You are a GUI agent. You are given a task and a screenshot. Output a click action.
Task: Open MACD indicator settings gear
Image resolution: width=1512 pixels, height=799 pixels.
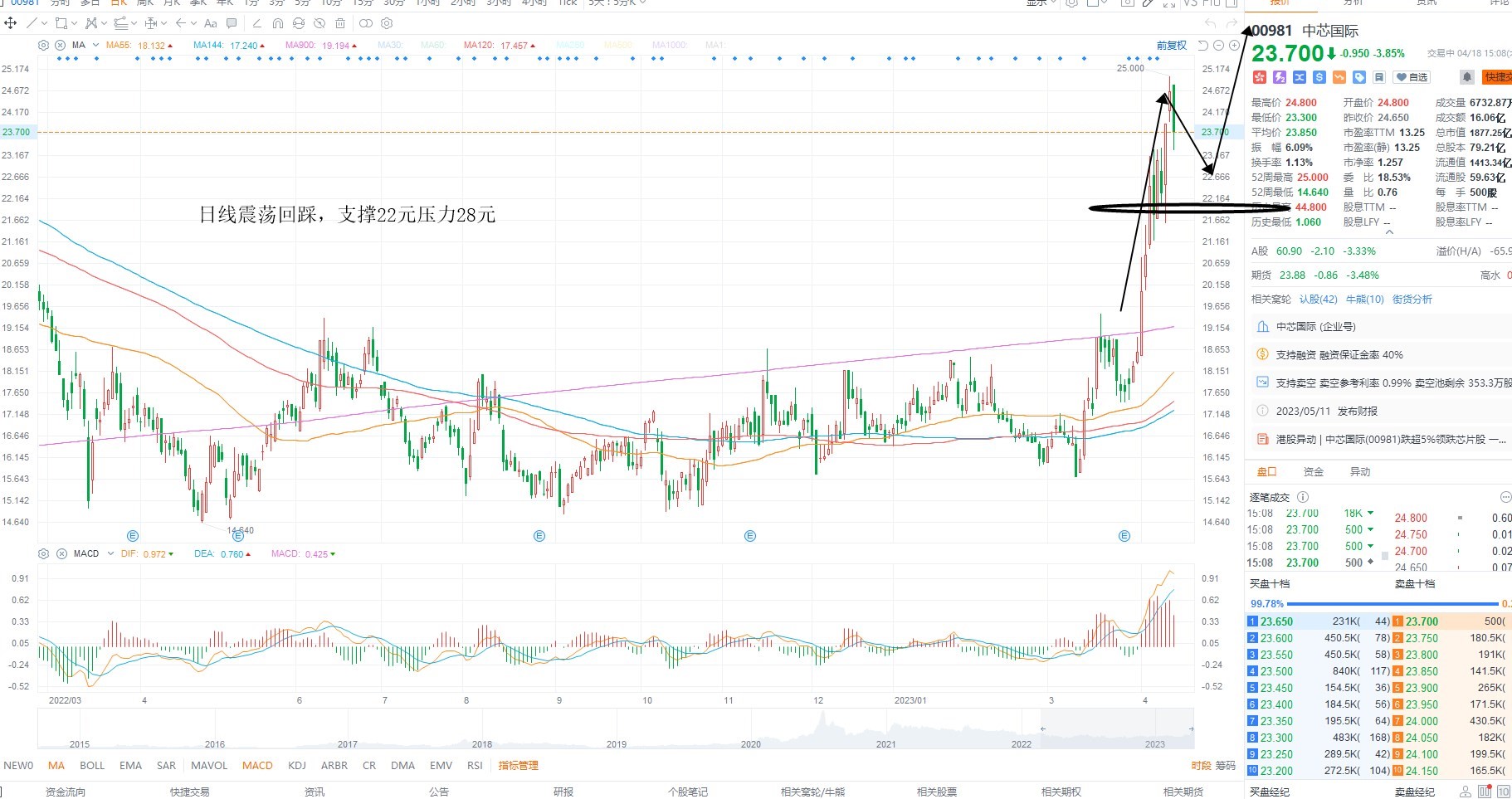click(43, 553)
